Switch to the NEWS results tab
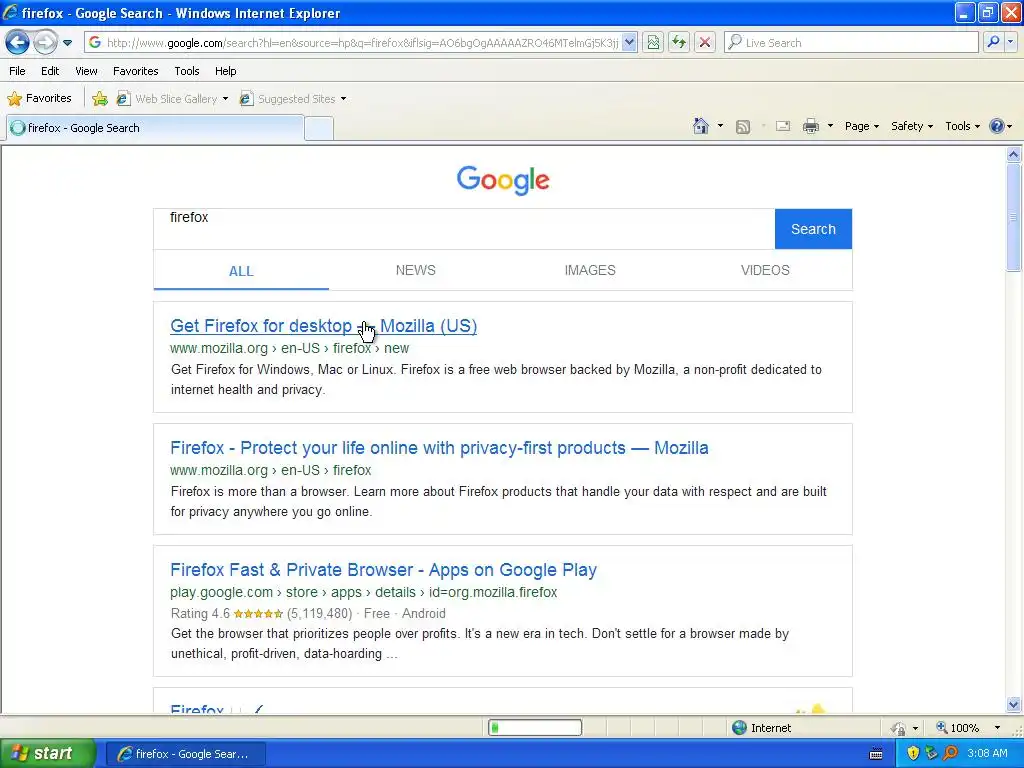Image resolution: width=1024 pixels, height=768 pixels. (415, 270)
